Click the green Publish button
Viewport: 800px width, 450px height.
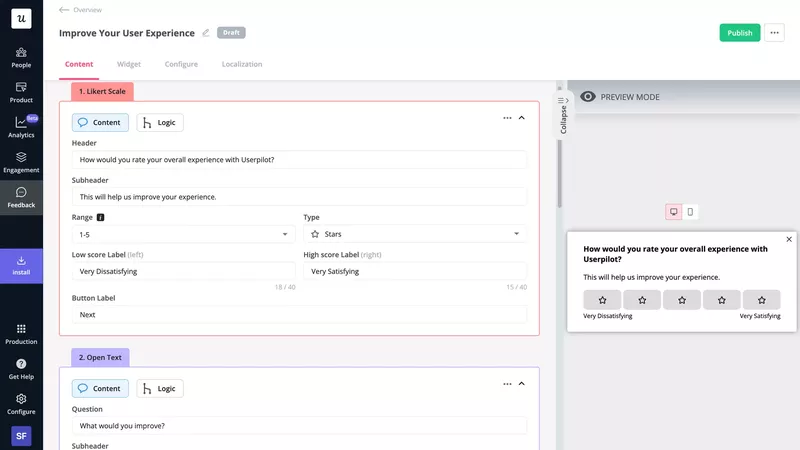(x=739, y=33)
